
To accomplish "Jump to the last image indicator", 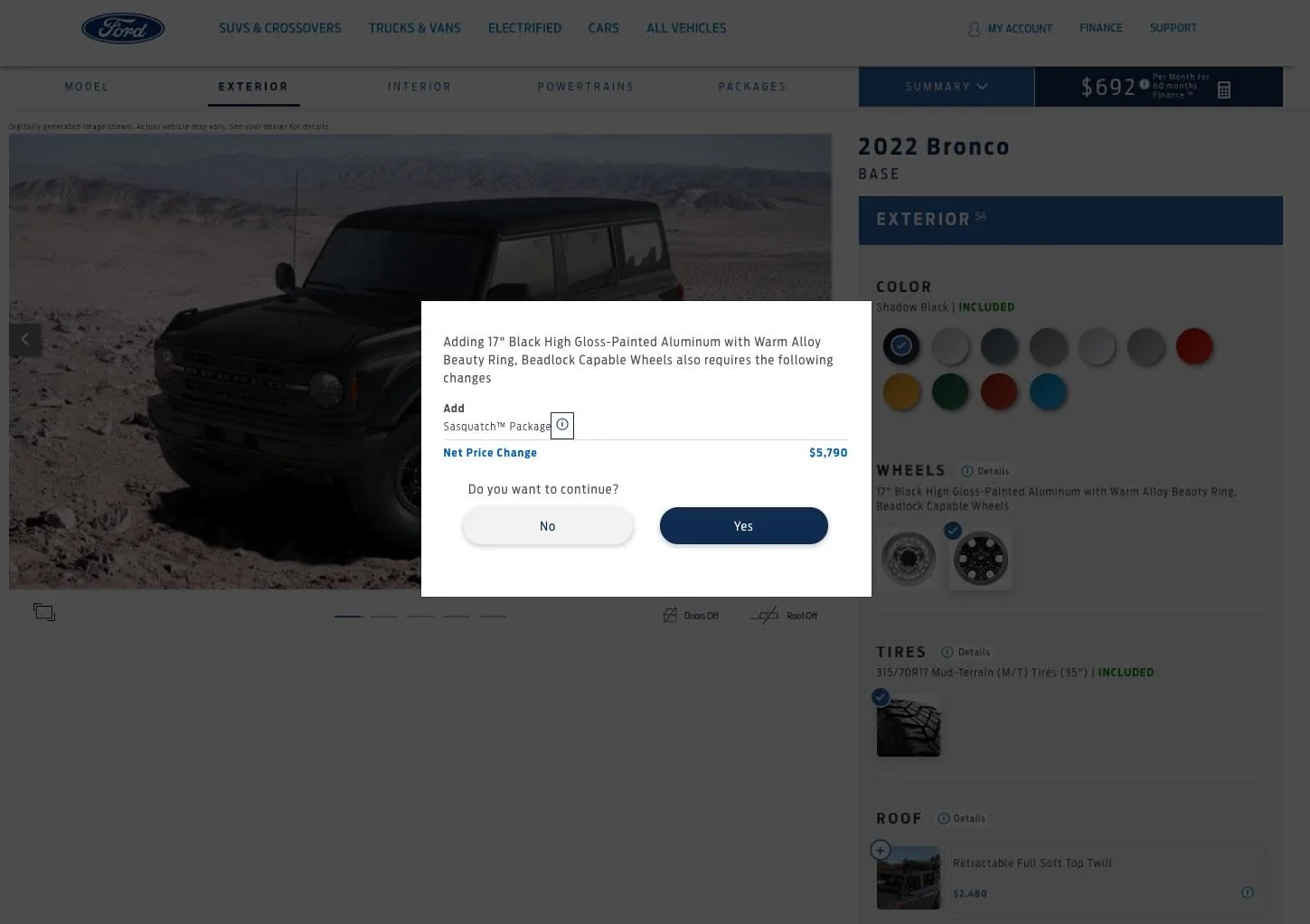I will (x=492, y=616).
